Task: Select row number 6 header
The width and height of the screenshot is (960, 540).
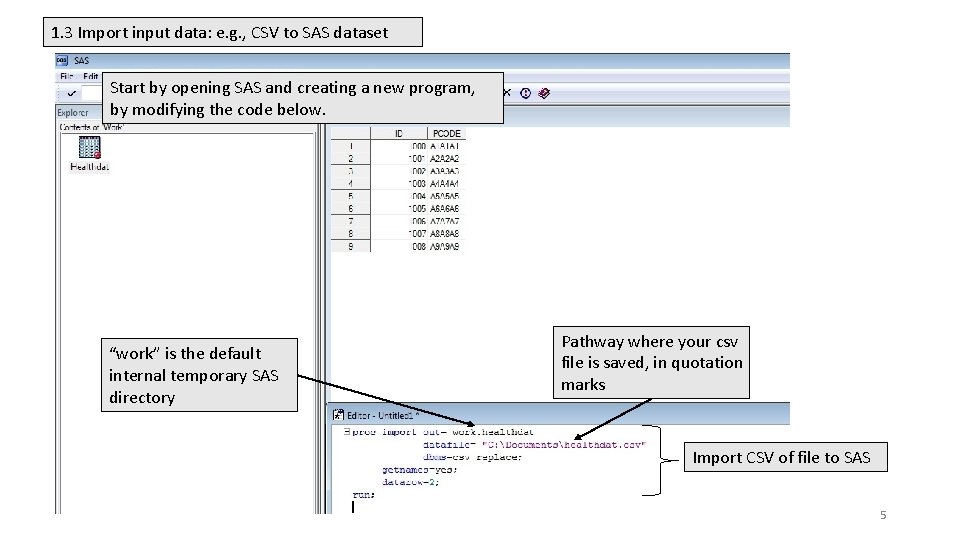Action: tap(351, 209)
